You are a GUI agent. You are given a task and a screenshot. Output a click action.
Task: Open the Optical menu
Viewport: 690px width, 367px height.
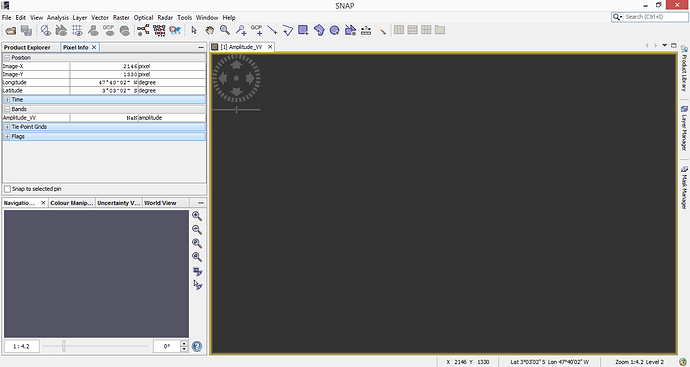[143, 18]
